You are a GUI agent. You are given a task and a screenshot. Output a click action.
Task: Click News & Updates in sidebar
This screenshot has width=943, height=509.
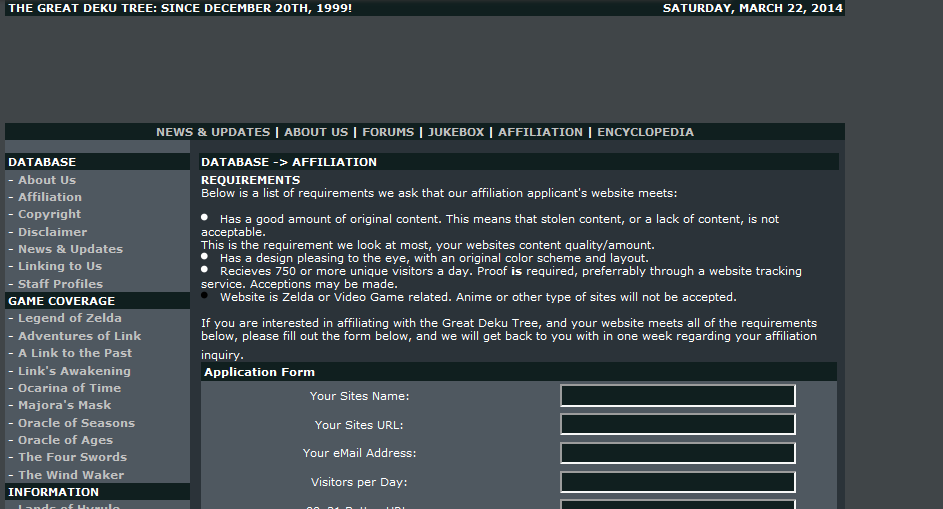[x=70, y=249]
